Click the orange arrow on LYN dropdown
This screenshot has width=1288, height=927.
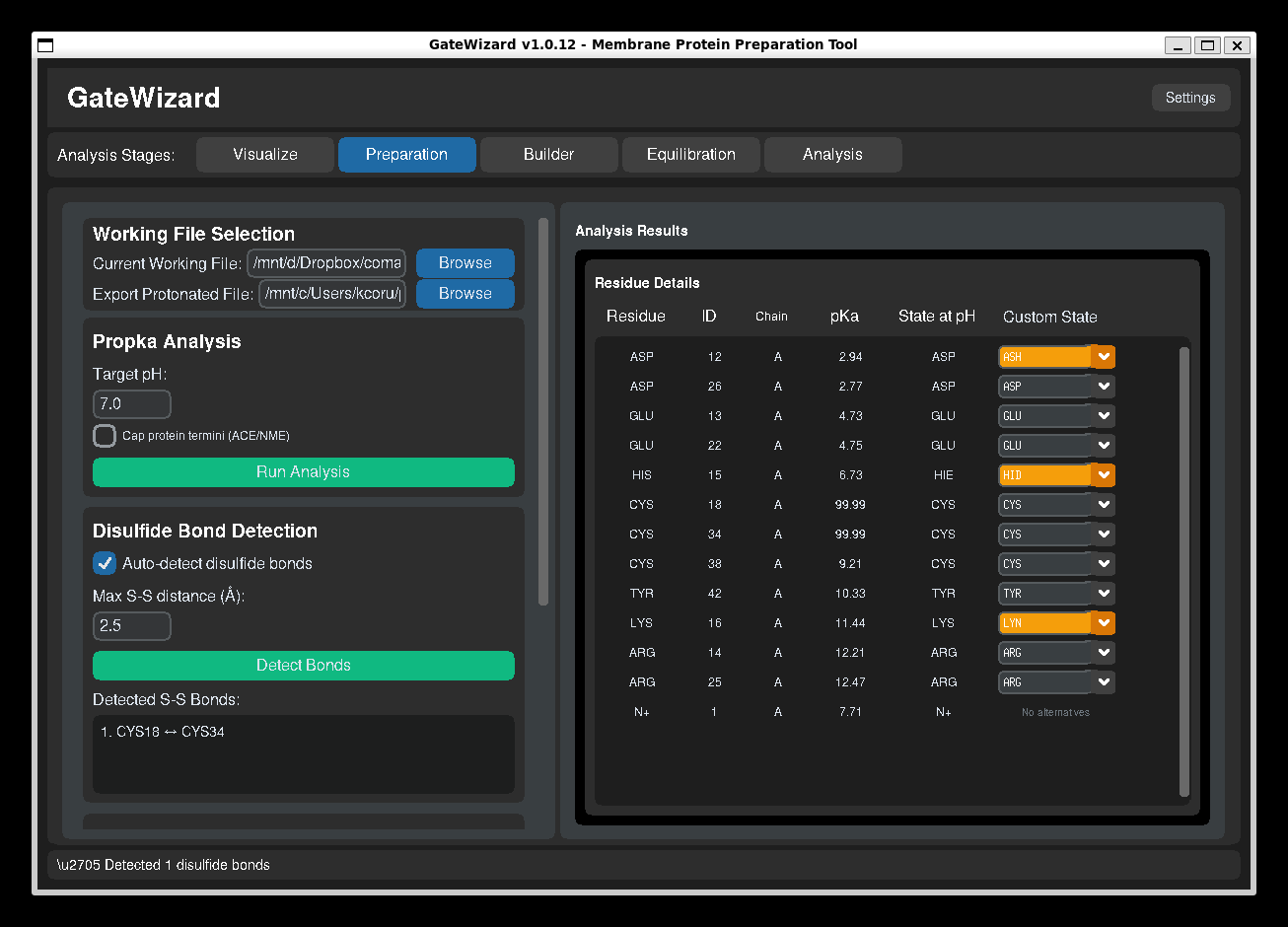(x=1104, y=623)
